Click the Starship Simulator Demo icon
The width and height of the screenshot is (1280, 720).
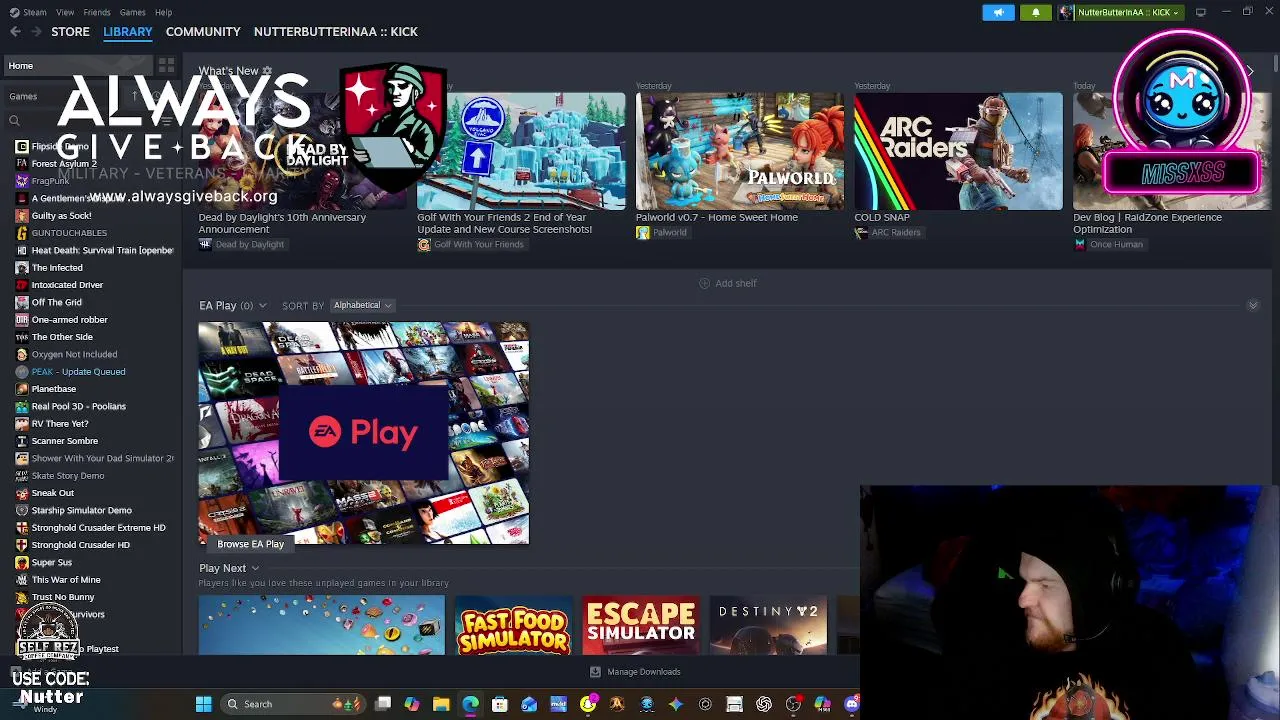coord(22,510)
